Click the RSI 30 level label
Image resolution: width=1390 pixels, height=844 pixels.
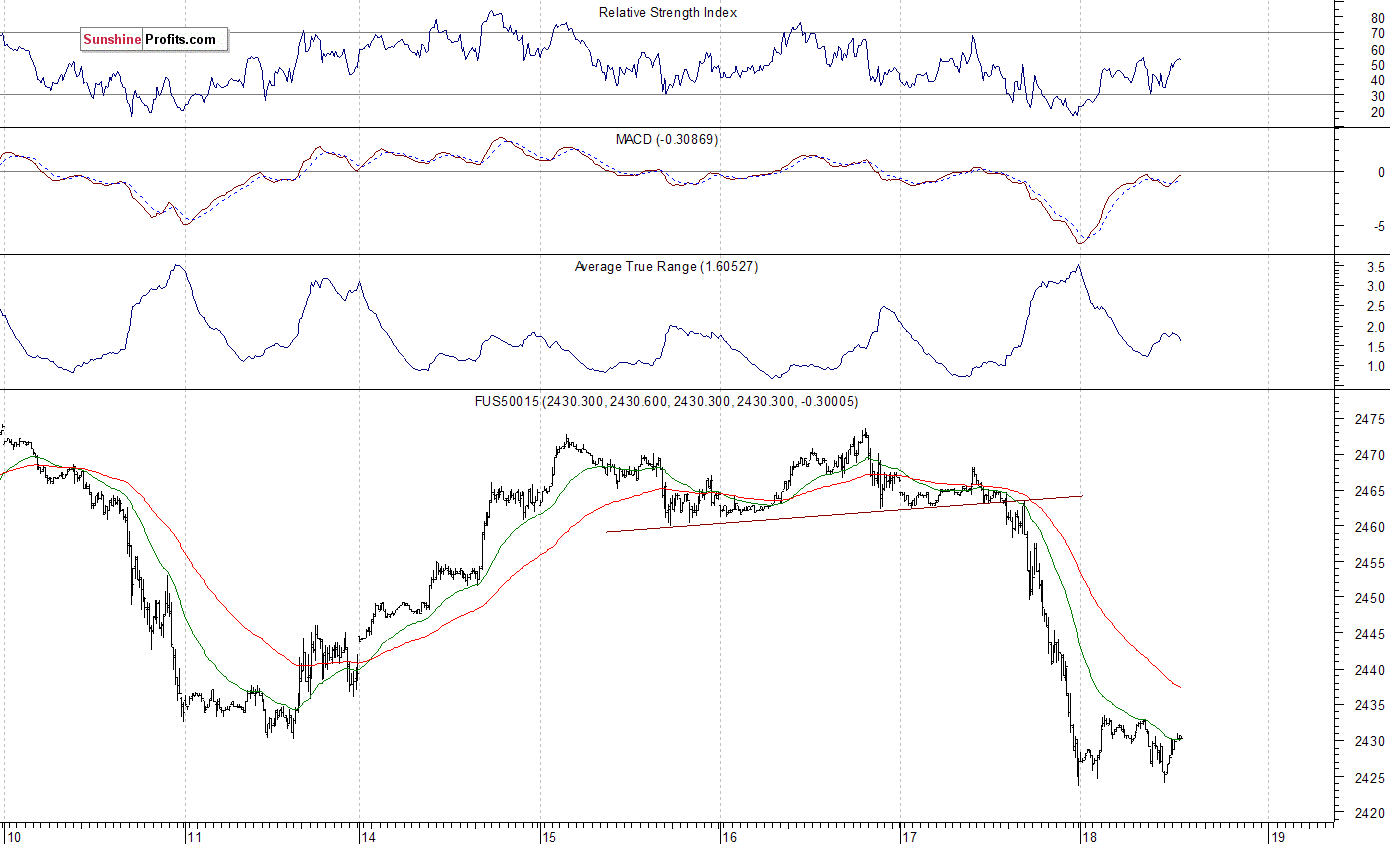tap(1377, 96)
